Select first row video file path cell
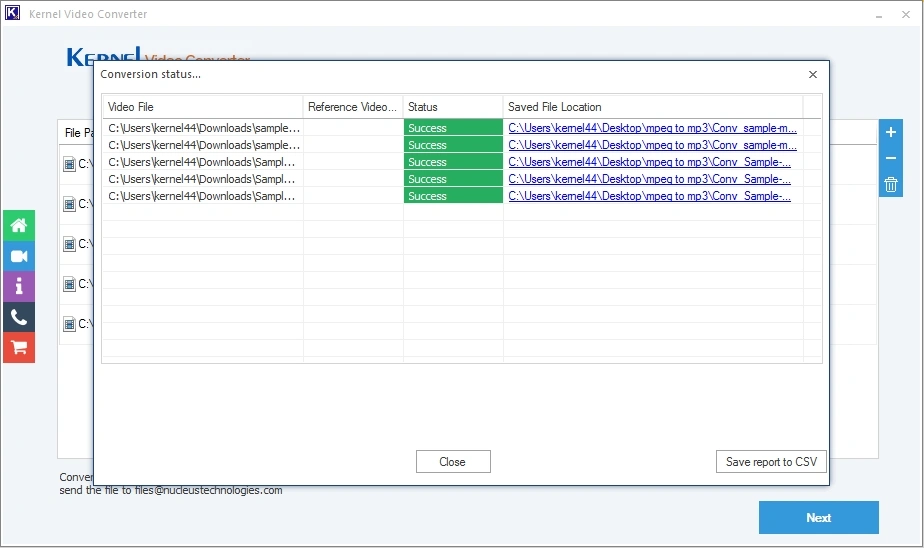Image resolution: width=924 pixels, height=548 pixels. [x=203, y=128]
